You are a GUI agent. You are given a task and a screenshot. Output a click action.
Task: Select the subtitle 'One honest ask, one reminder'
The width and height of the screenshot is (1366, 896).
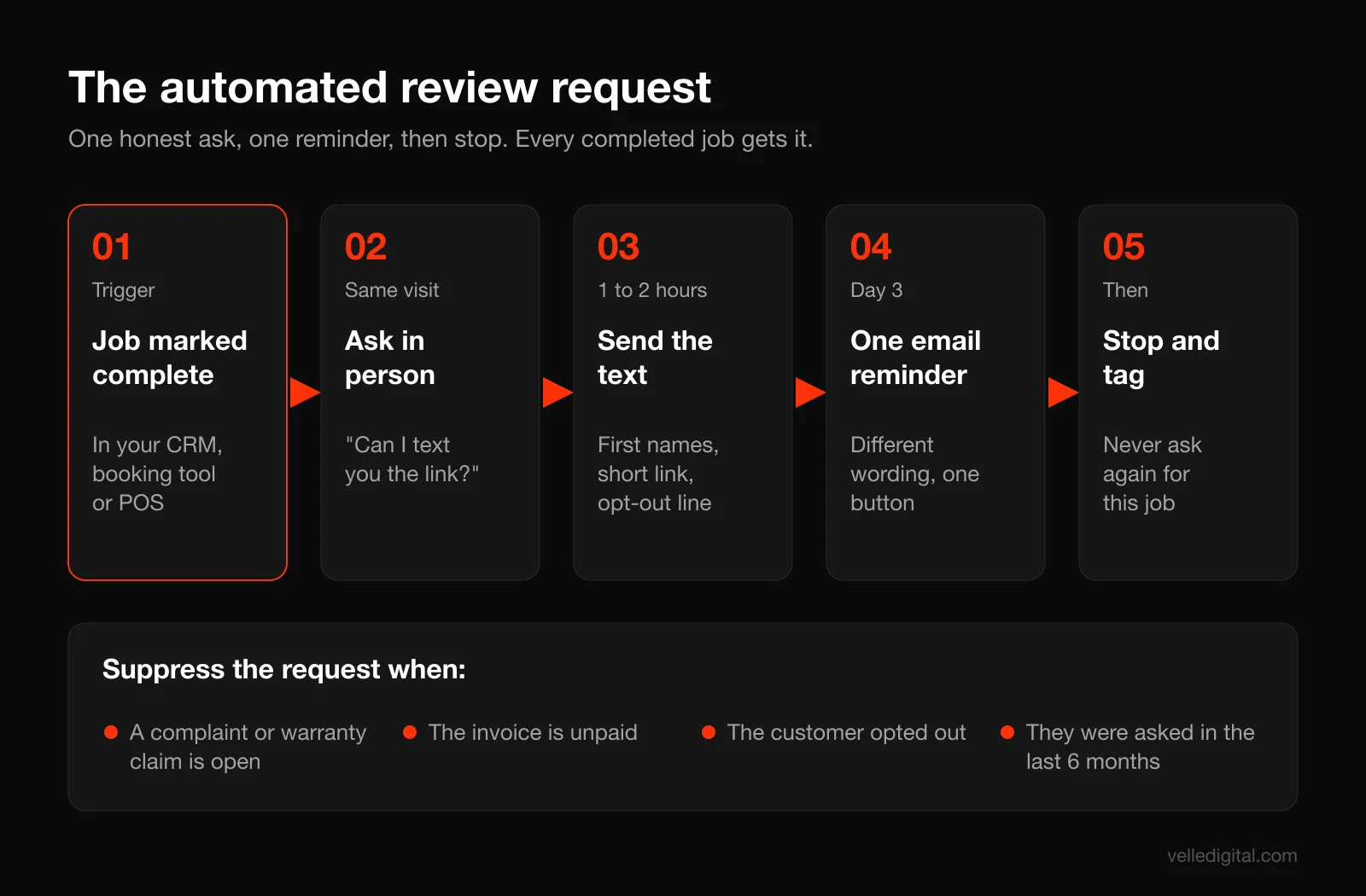(228, 139)
